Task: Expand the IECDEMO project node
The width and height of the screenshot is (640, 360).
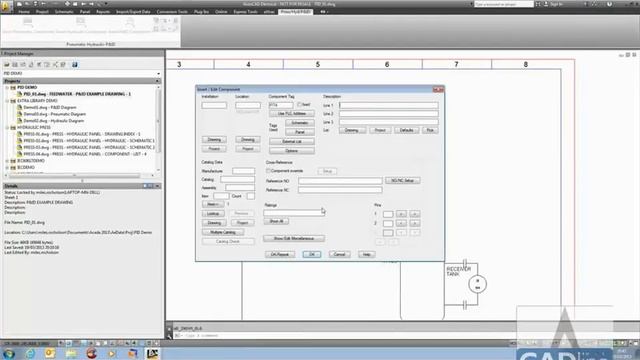Action: pos(7,167)
